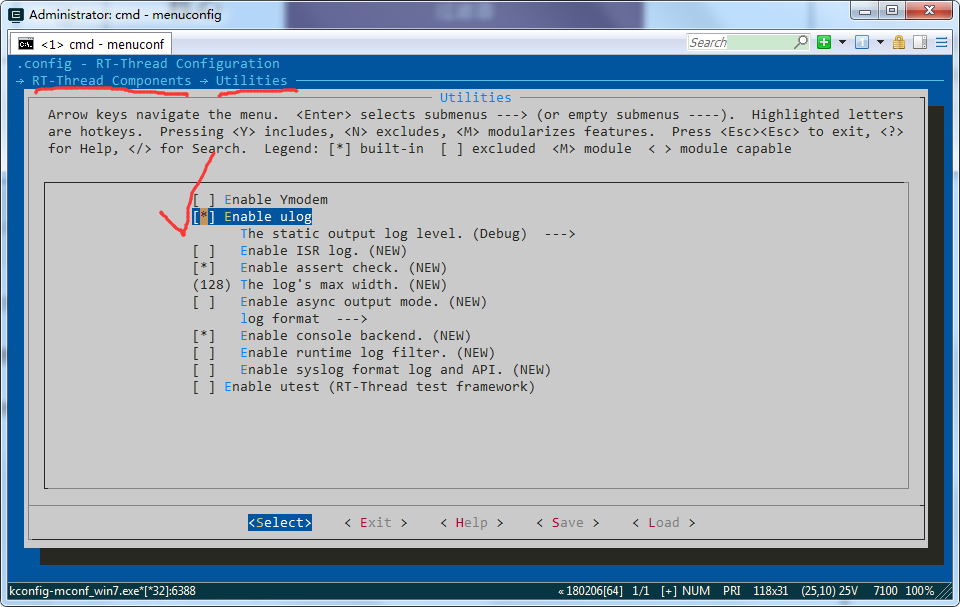Click the ConEmu app icon in title bar
The width and height of the screenshot is (960, 607).
click(17, 14)
